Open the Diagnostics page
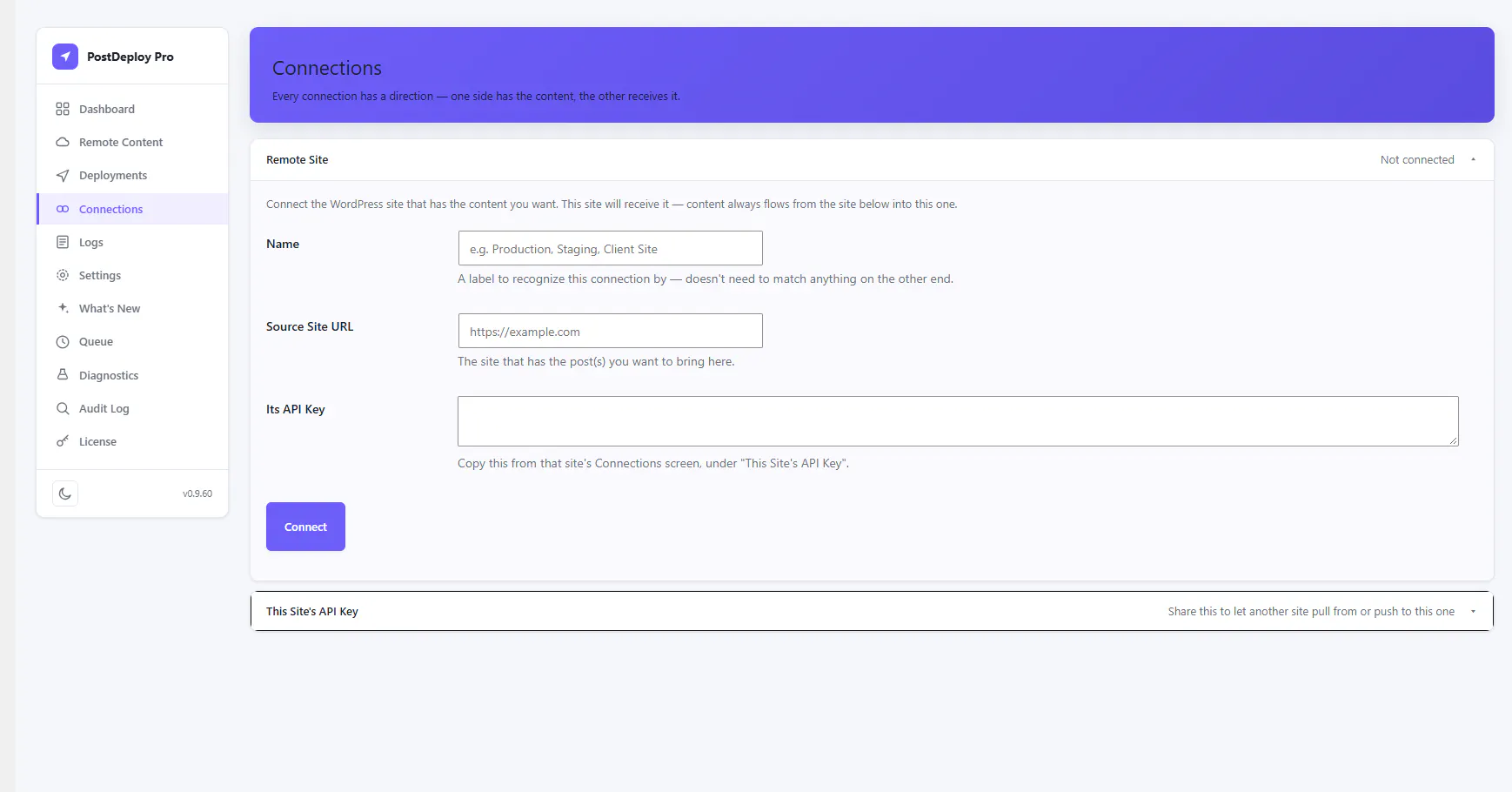The image size is (1512, 792). click(x=132, y=375)
